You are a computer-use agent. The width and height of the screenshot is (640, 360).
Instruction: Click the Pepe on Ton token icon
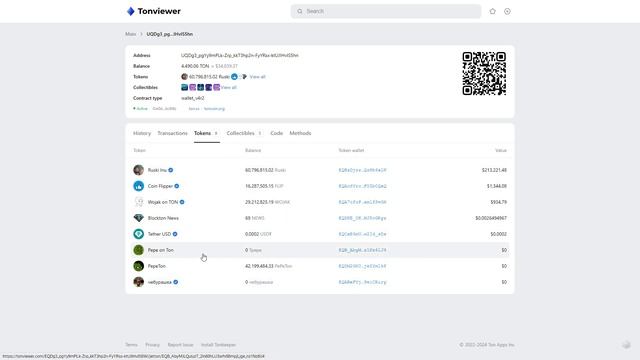tap(138, 250)
